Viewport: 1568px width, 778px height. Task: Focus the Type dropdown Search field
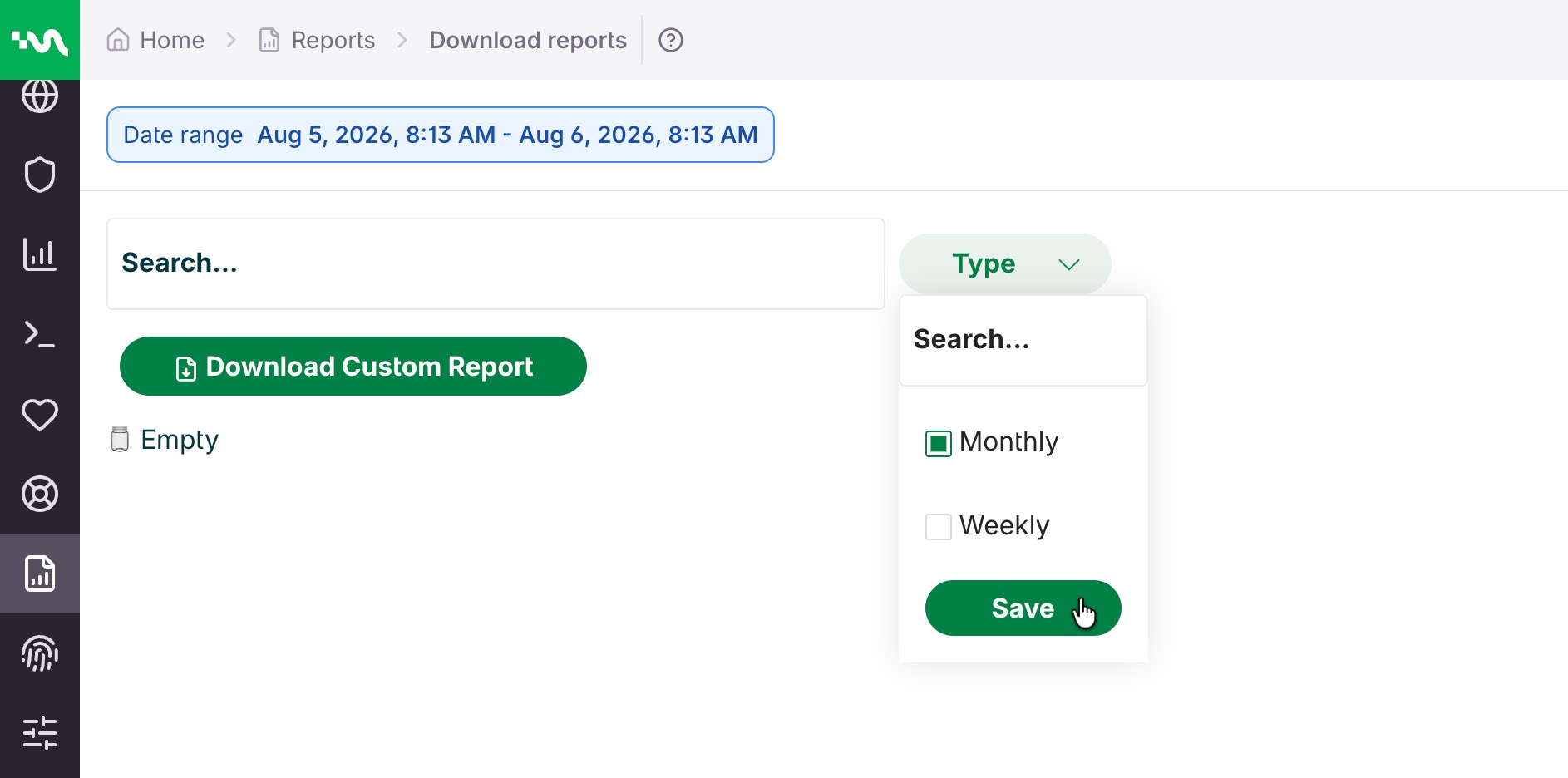click(1023, 340)
